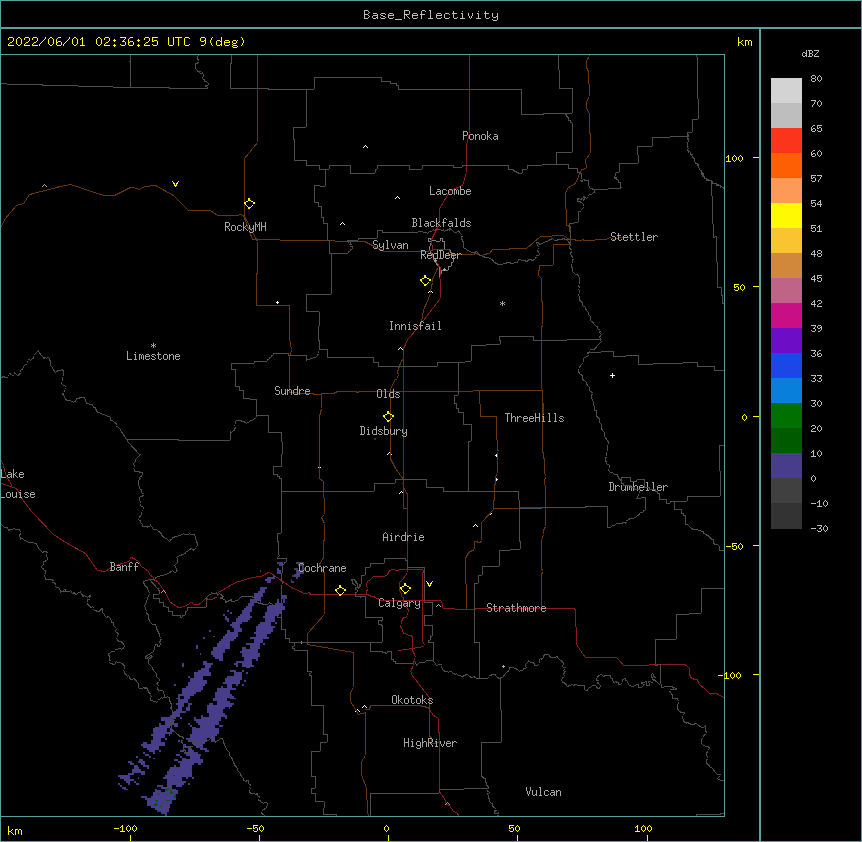Viewport: 862px width, 842px height.
Task: Click the yellow diamond marker below RedDeer
Action: click(x=425, y=281)
